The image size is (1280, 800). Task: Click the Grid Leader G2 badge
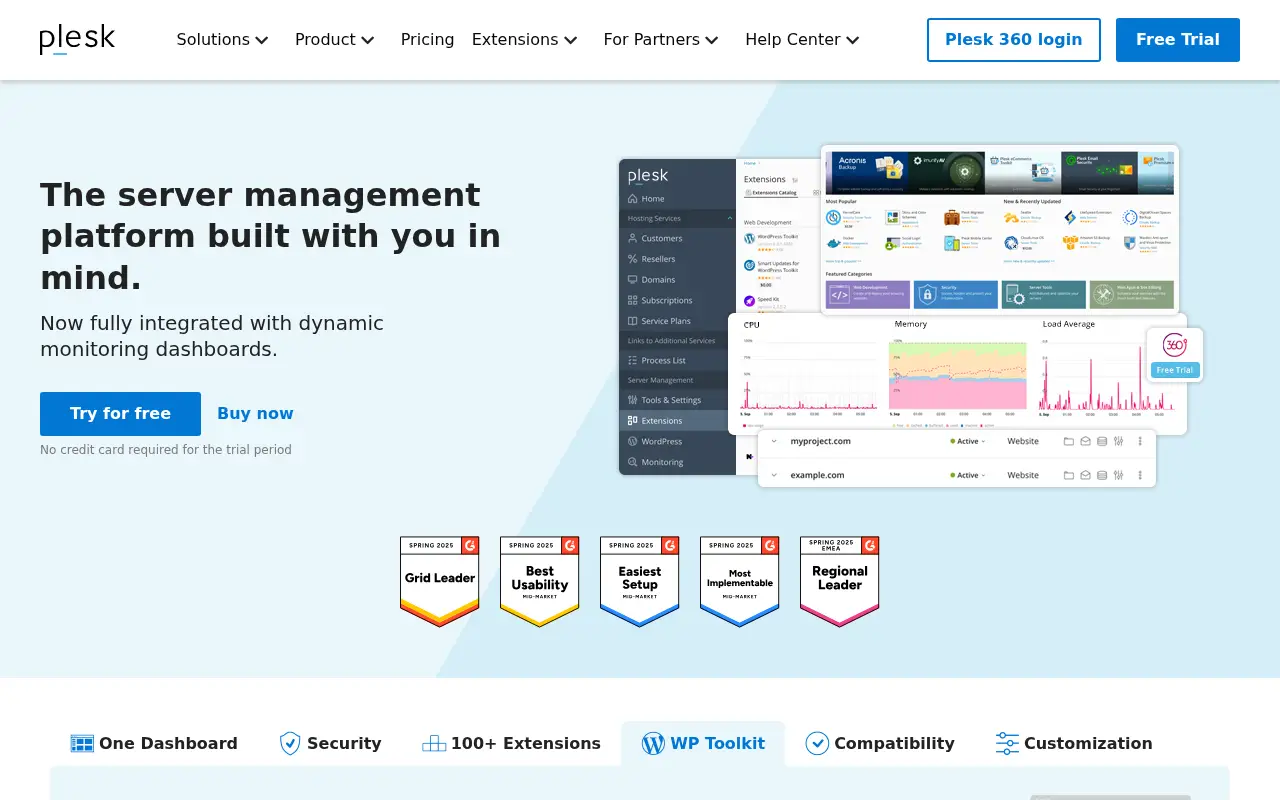440,581
